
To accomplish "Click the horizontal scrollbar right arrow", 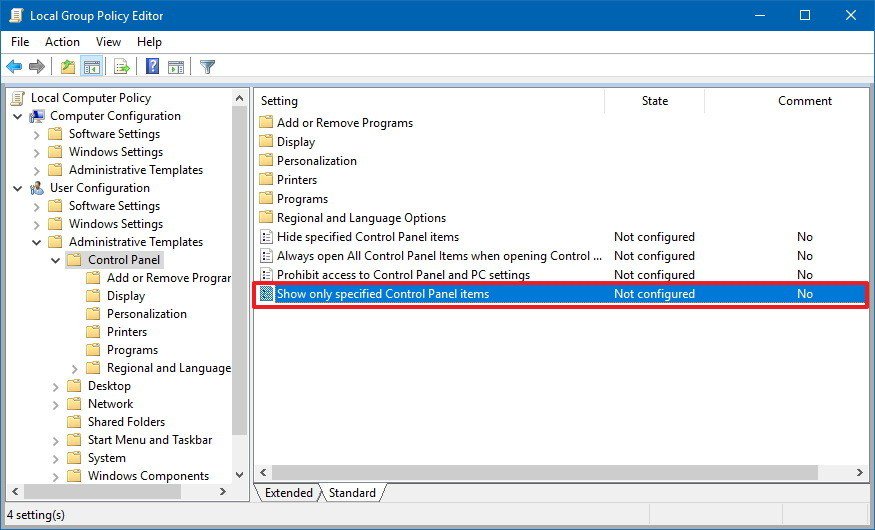I will pos(860,472).
